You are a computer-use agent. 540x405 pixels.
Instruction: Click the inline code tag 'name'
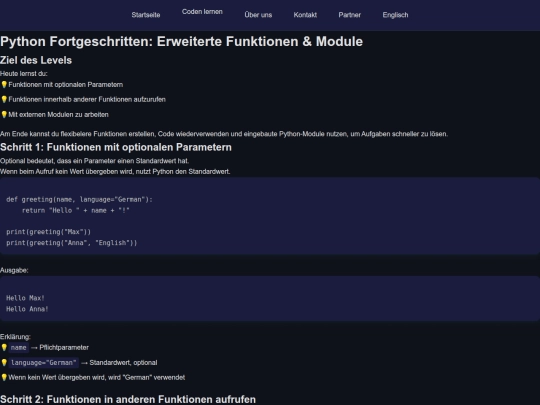click(x=19, y=348)
